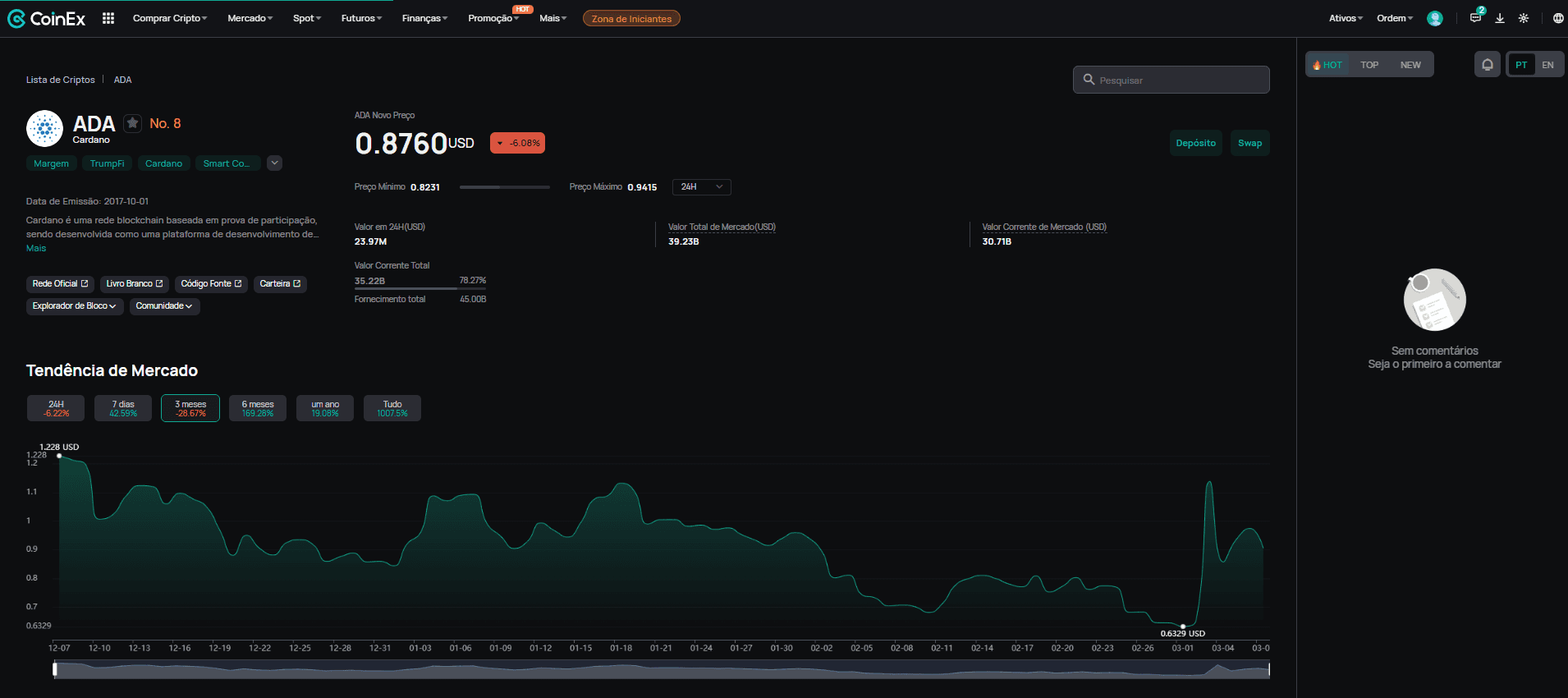1568x698 pixels.
Task: Click the Depósito button
Action: pyautogui.click(x=1195, y=143)
